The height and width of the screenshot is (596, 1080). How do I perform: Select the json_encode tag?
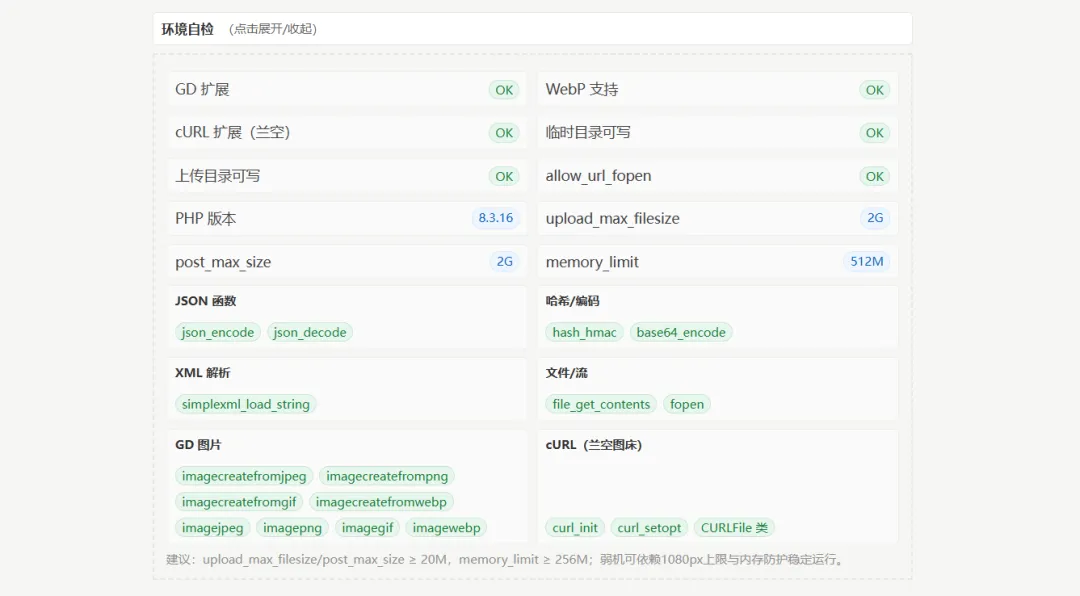[218, 332]
